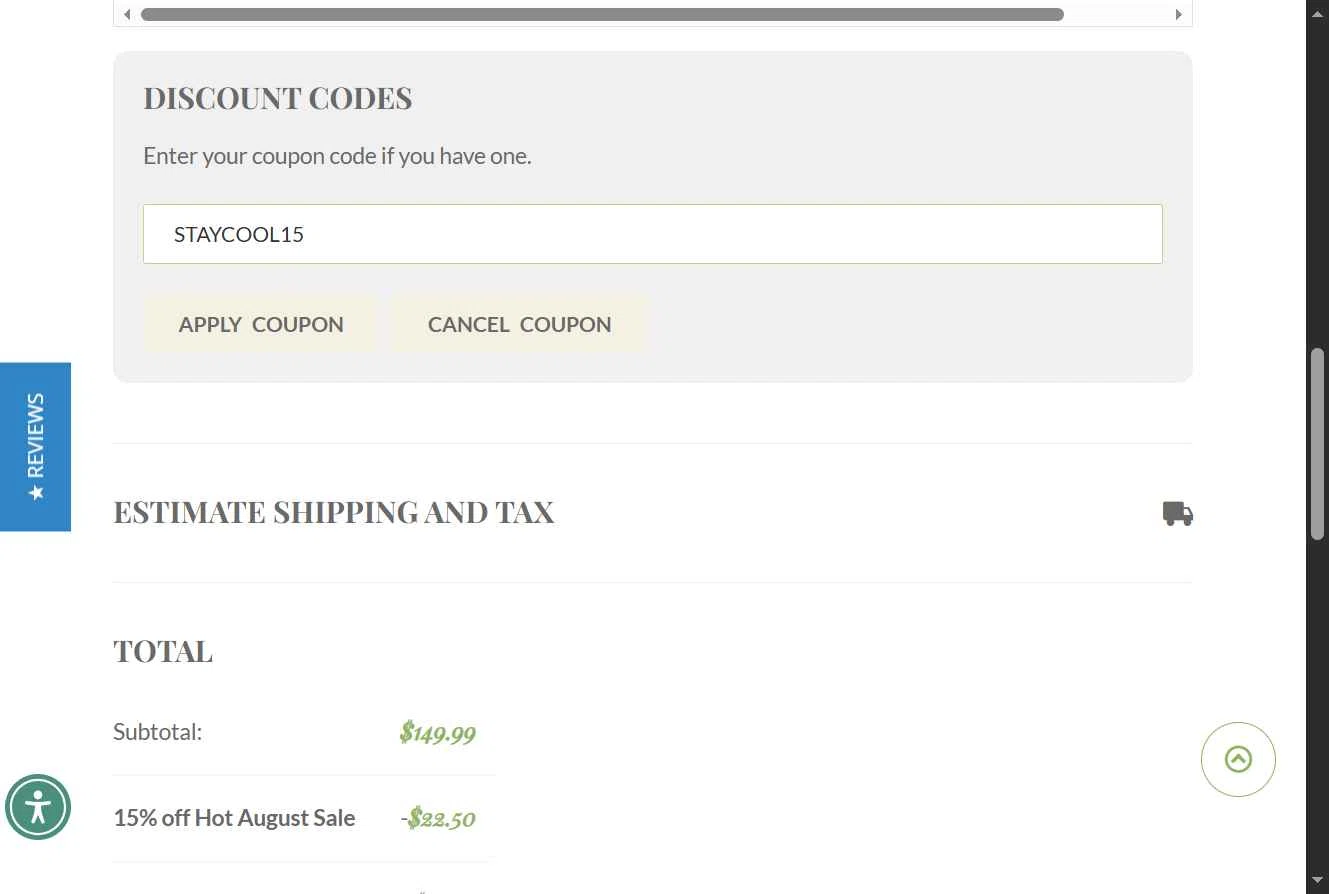Click the Total heading
The height and width of the screenshot is (894, 1329).
(163, 651)
